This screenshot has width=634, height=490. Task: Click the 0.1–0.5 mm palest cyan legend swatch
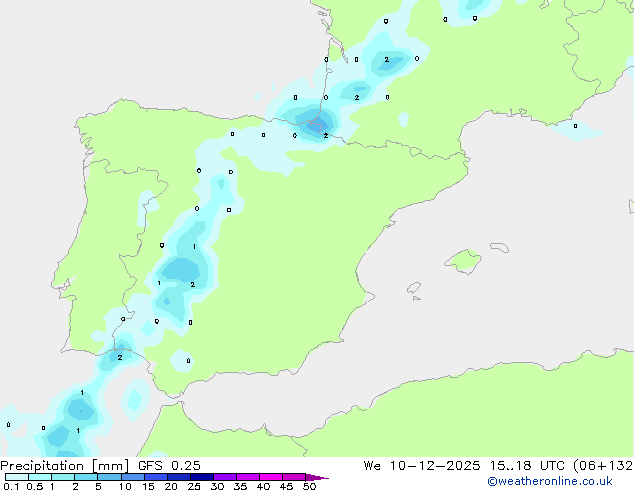[x=17, y=477]
